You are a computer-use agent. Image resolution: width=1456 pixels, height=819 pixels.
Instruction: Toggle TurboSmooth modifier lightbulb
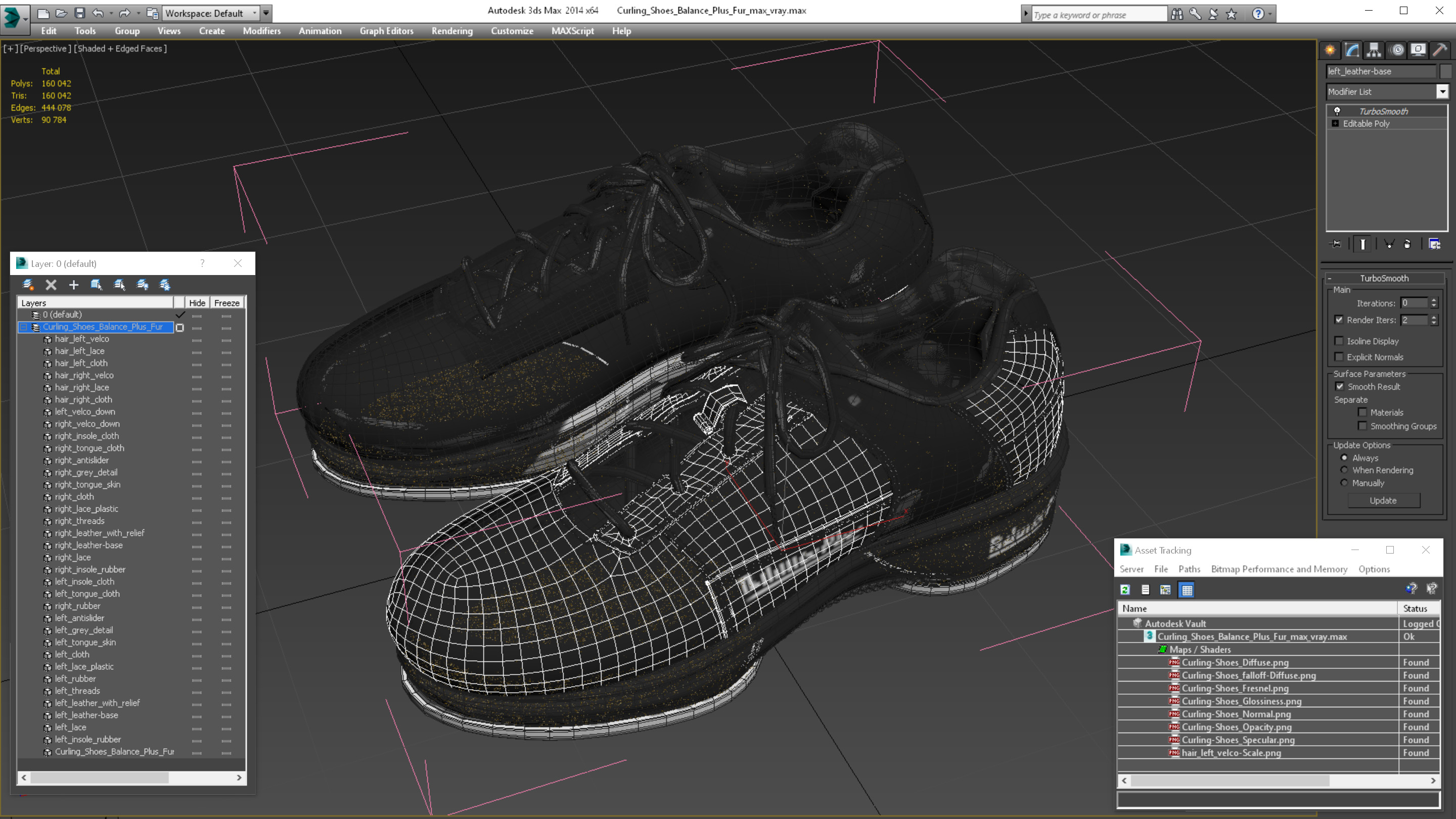pyautogui.click(x=1337, y=111)
